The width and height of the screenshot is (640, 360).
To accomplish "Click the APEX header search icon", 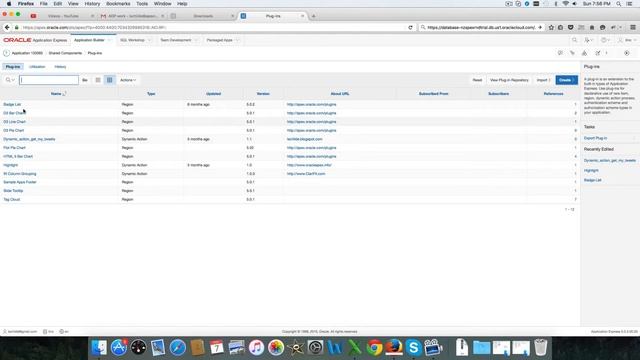I will point(575,40).
